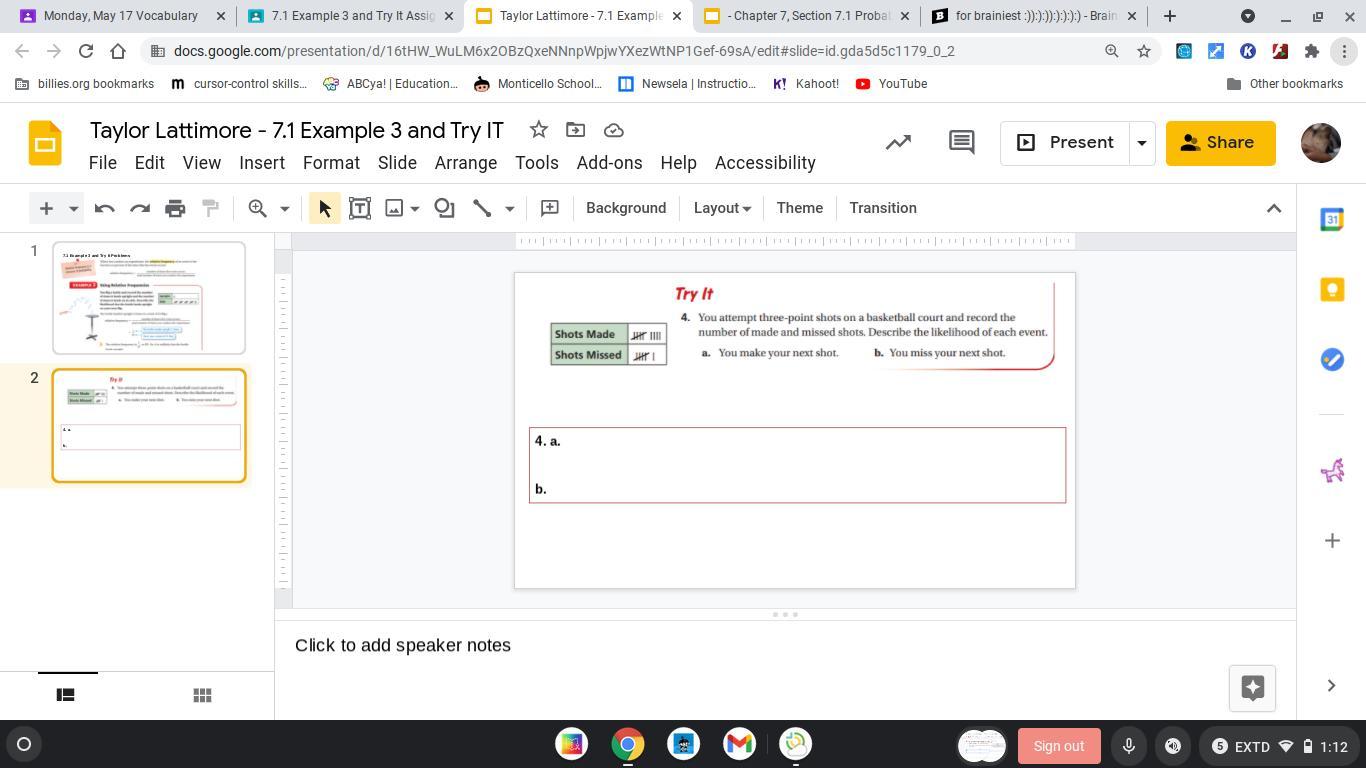
Task: Open the Insert menu
Action: [x=262, y=163]
